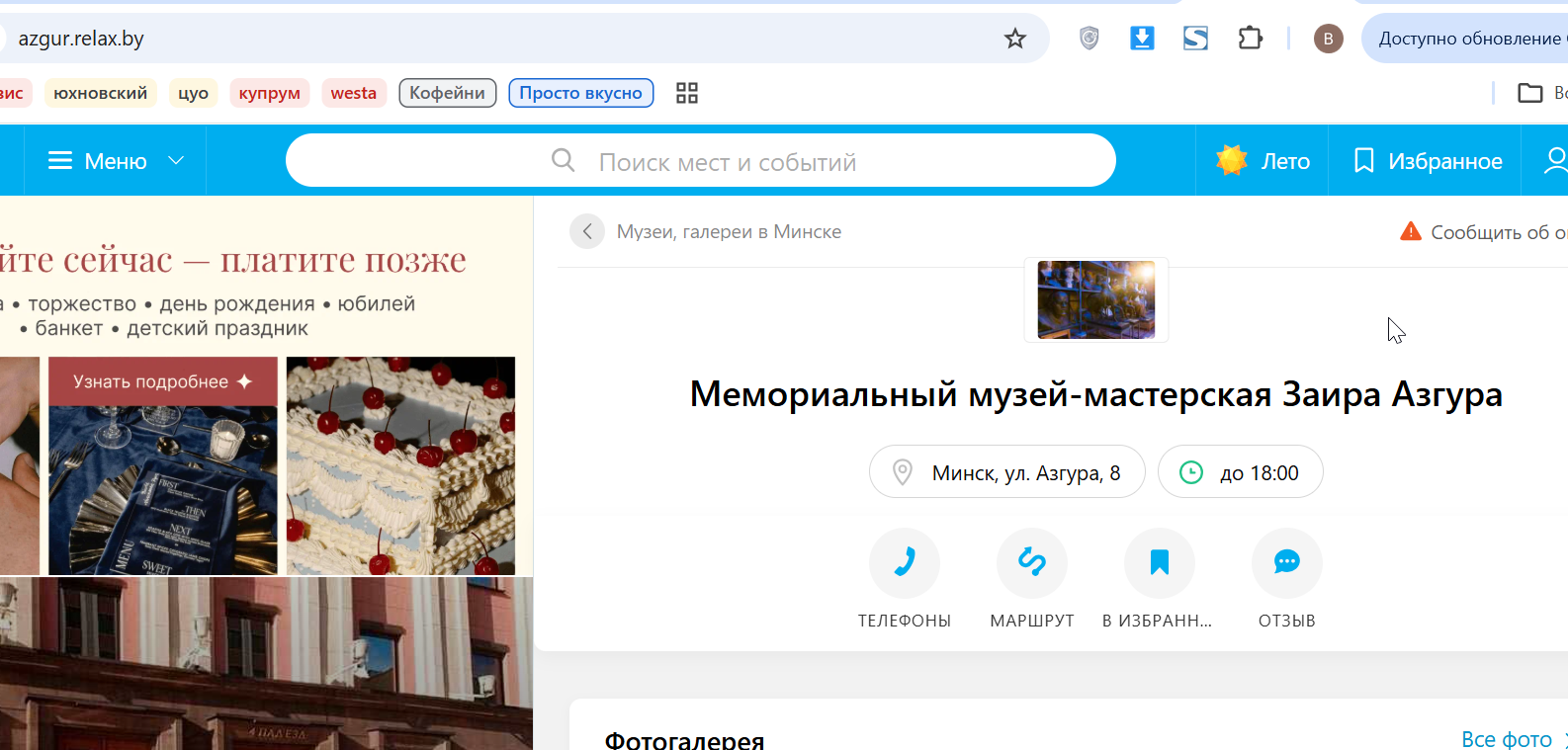Click the museum building photo

(x=266, y=664)
